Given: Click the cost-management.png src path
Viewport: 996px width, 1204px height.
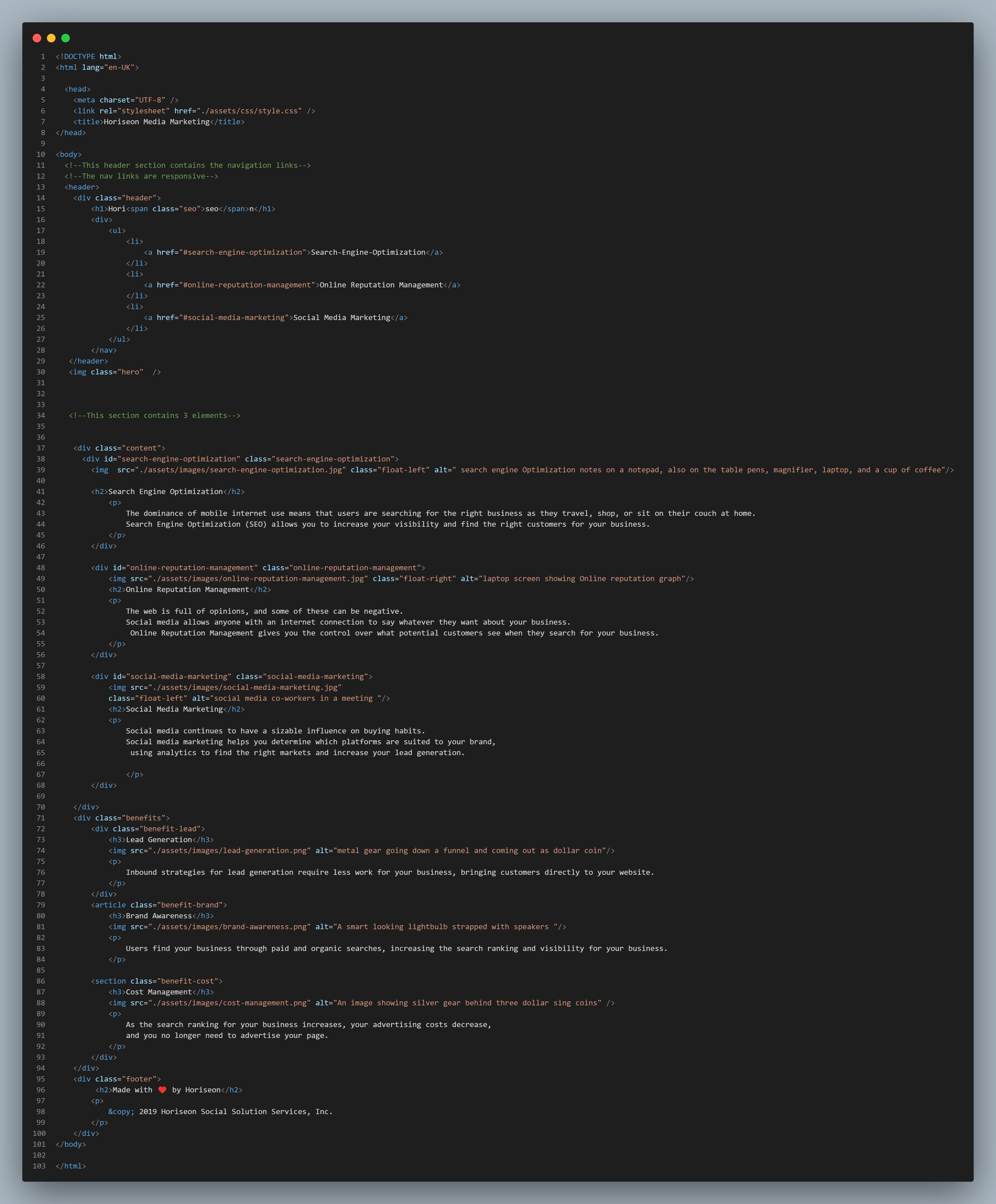Looking at the screenshot, I should pyautogui.click(x=229, y=1003).
